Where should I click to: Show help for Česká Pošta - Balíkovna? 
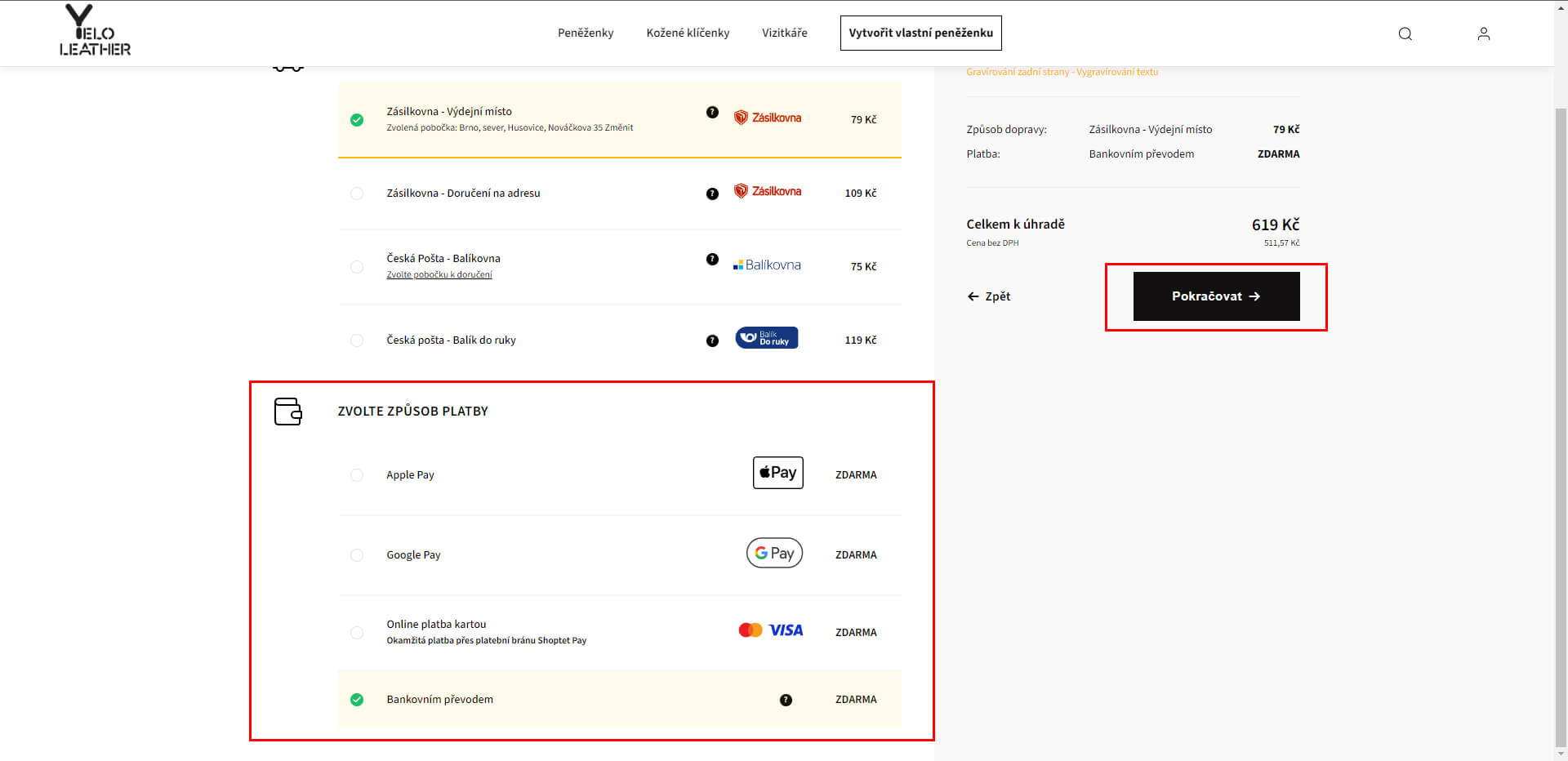[x=712, y=259]
